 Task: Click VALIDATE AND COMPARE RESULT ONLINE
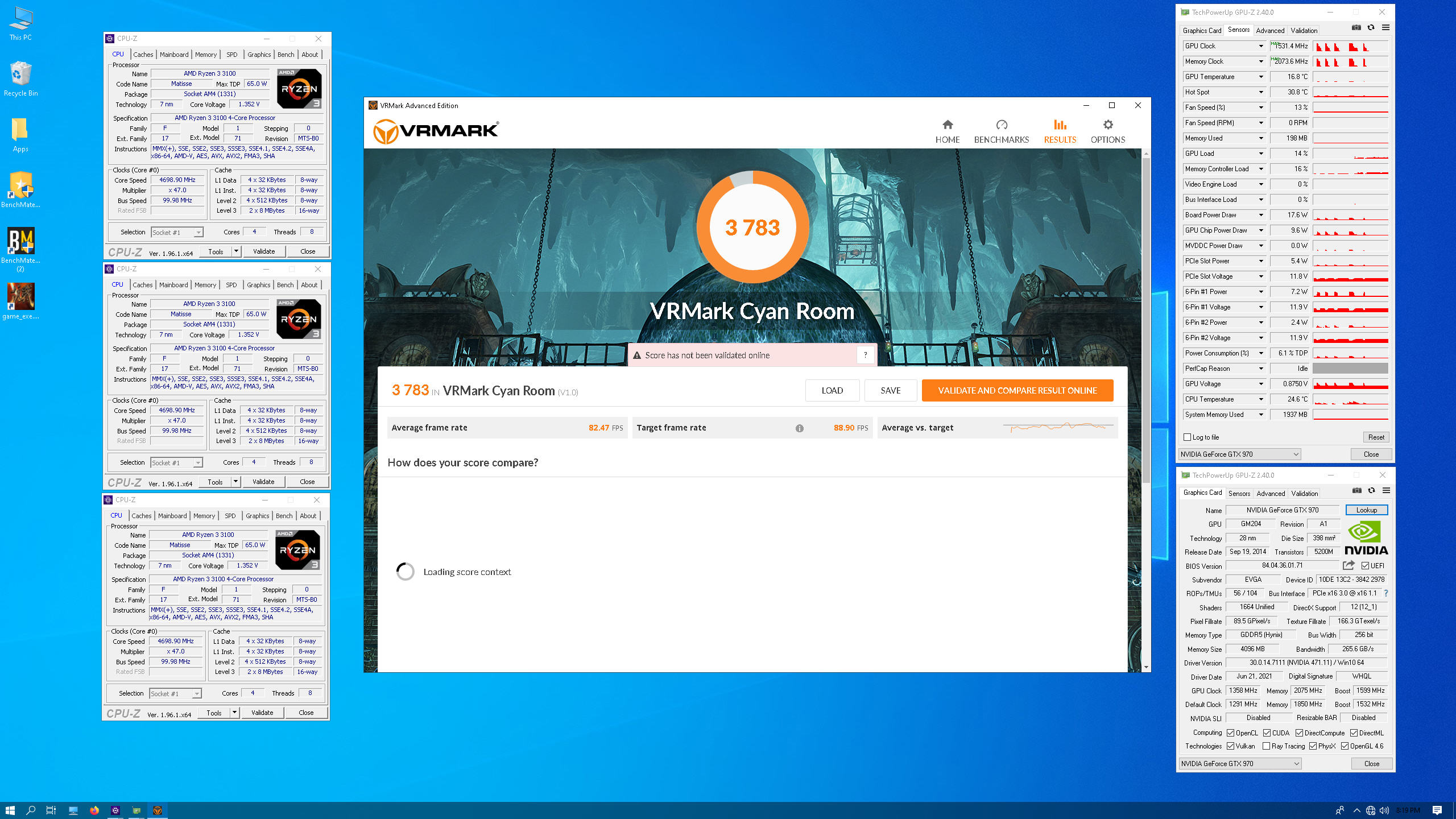pos(1017,391)
